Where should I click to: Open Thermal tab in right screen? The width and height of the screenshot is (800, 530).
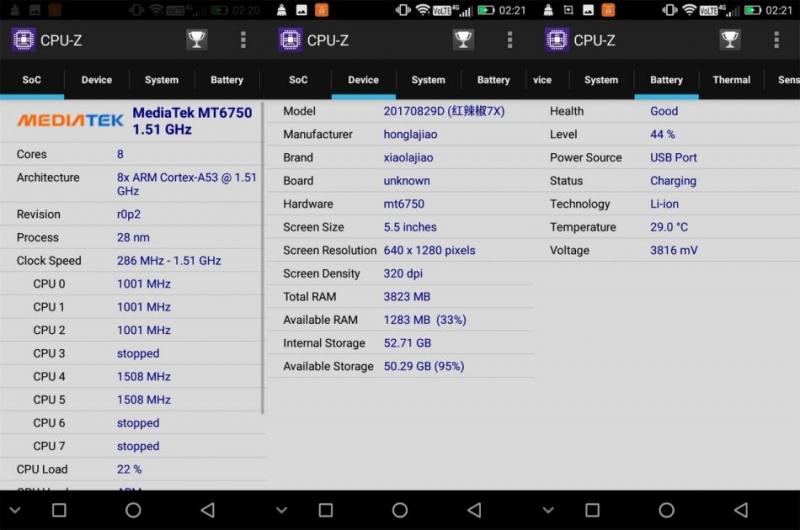tap(731, 80)
